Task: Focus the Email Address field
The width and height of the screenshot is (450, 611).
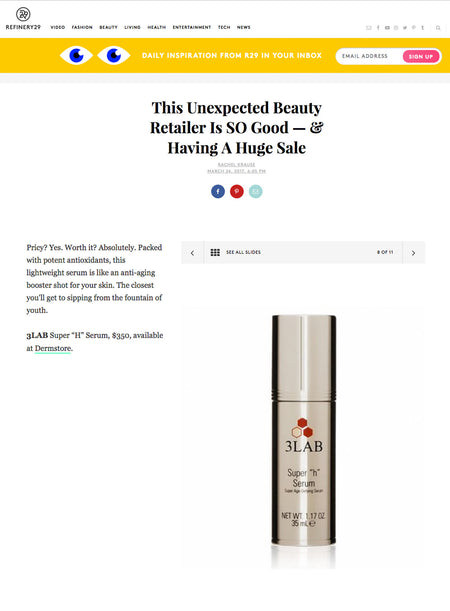Action: coord(369,56)
